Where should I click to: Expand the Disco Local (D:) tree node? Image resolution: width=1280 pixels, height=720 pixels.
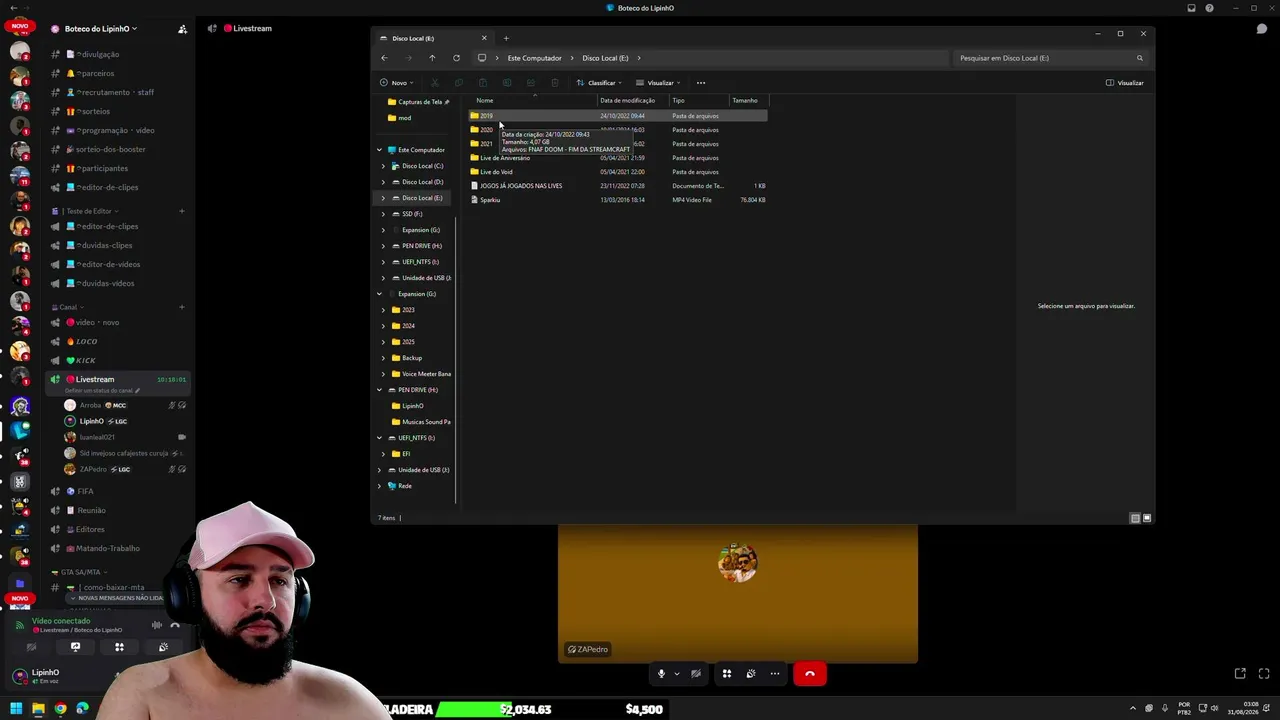[x=383, y=182]
